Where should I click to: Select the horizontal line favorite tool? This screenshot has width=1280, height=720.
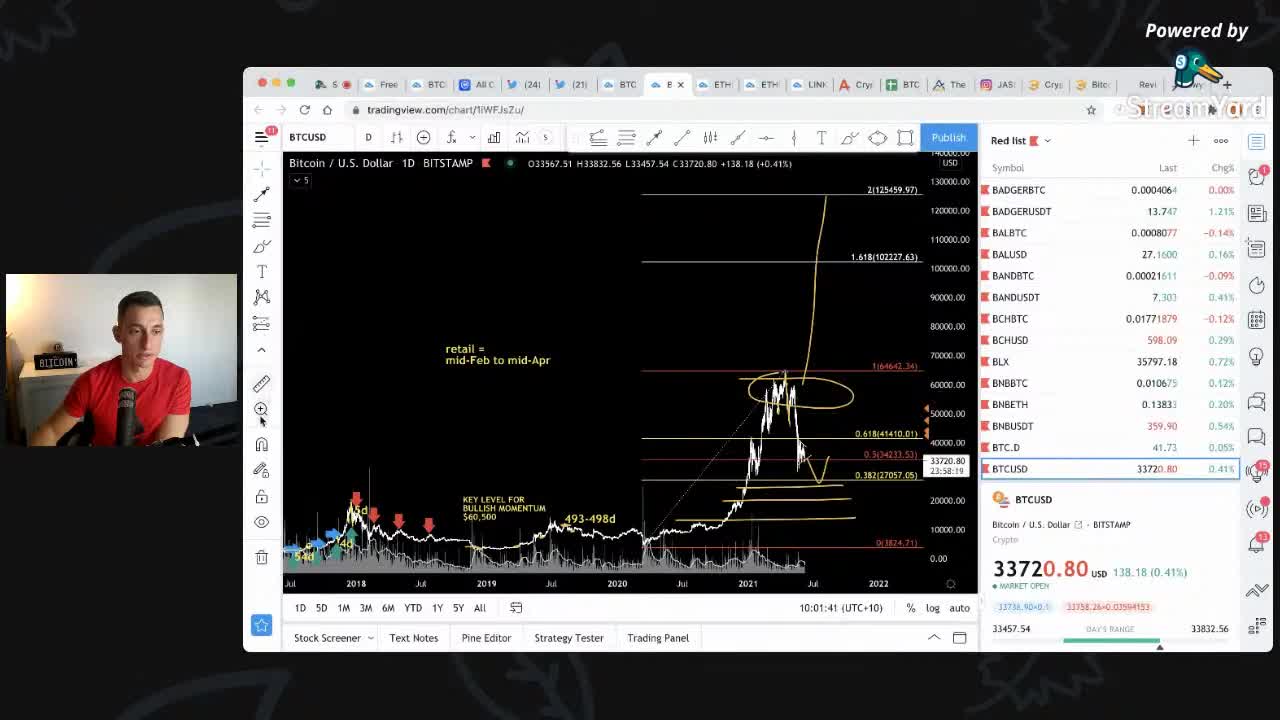[766, 137]
